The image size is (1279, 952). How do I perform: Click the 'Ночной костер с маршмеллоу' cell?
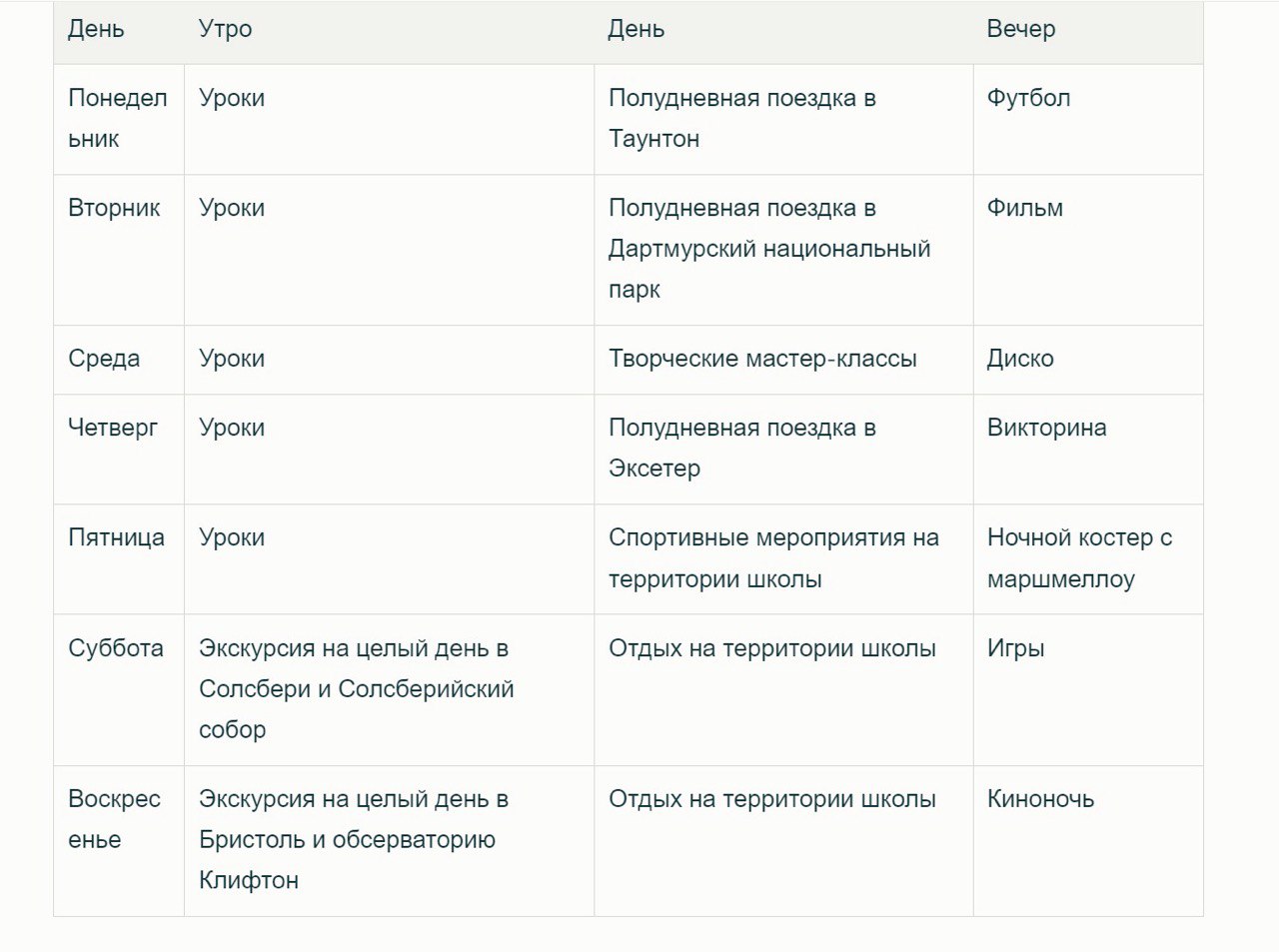pyautogui.click(x=1088, y=559)
